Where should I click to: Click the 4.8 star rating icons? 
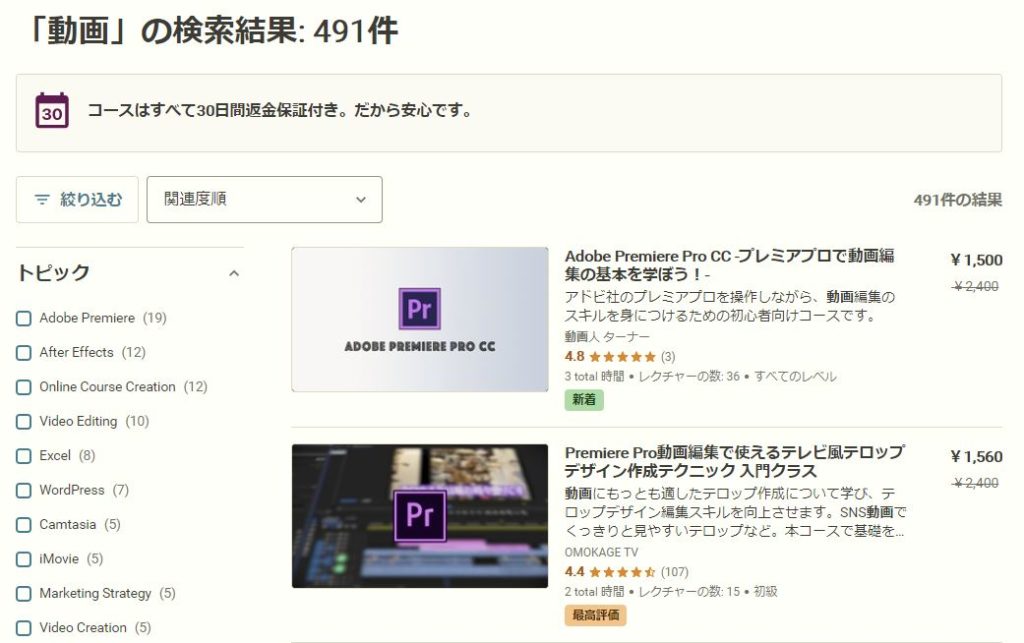(622, 356)
